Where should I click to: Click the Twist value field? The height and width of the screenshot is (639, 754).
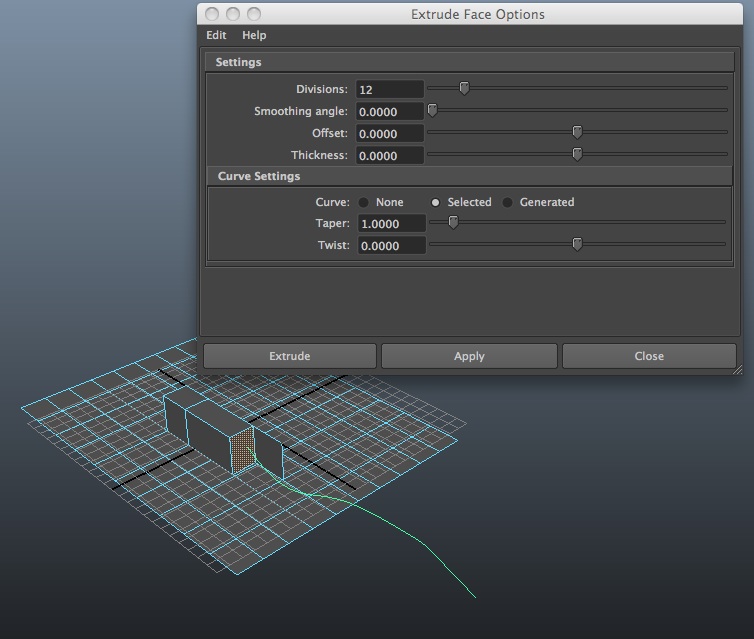(392, 246)
